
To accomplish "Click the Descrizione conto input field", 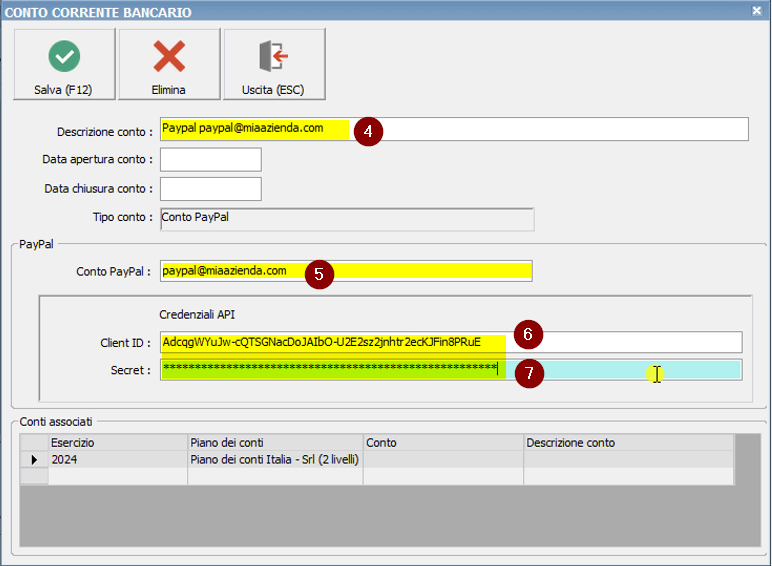I will 454,129.
